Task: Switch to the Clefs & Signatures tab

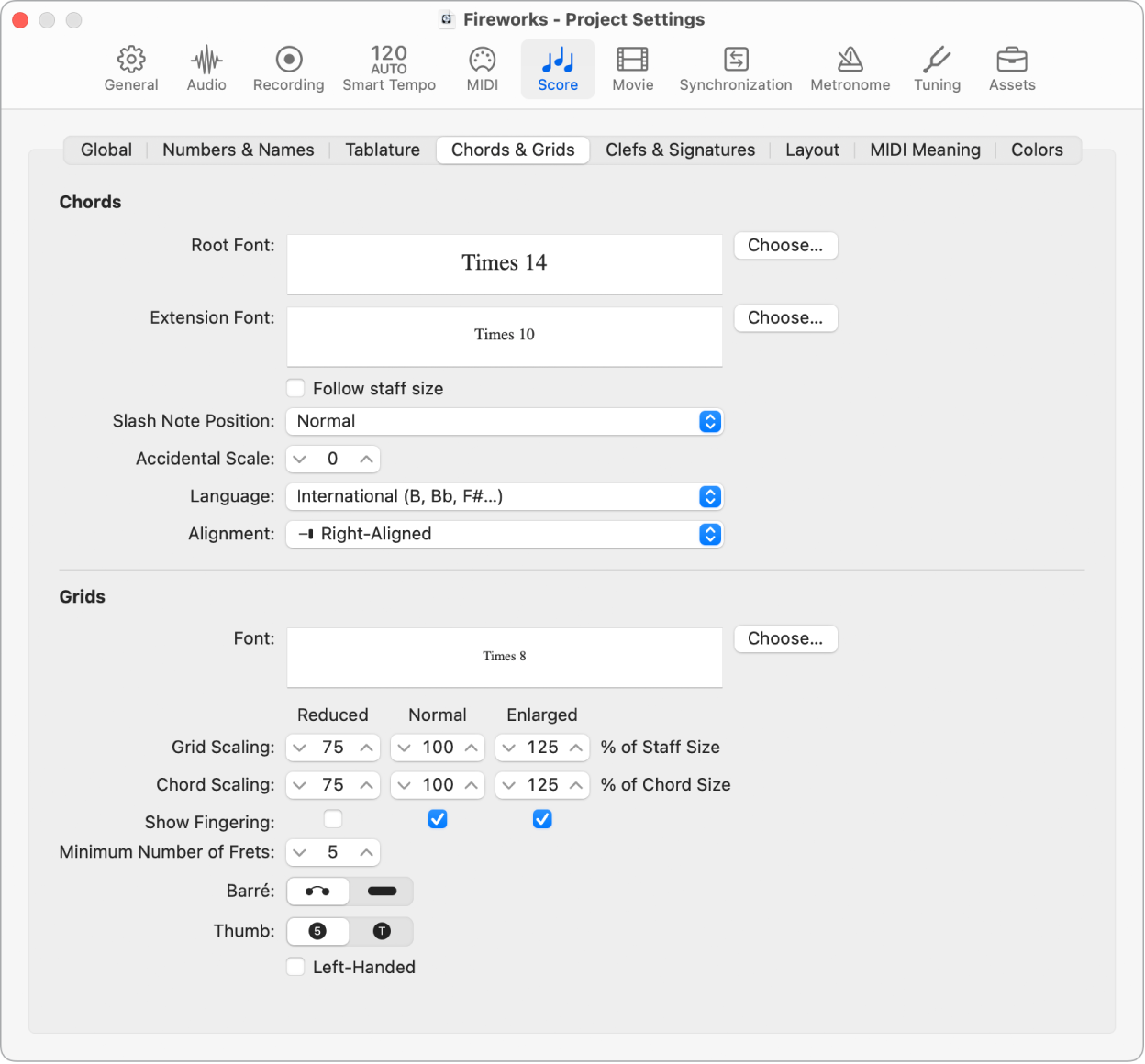Action: [680, 150]
